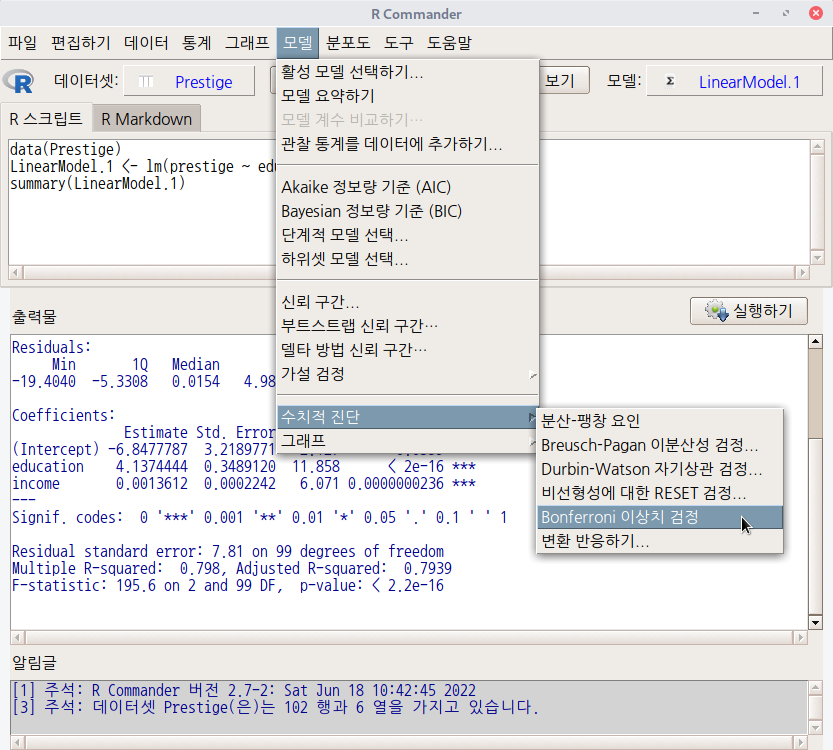The width and height of the screenshot is (833, 750).
Task: Click the Prestige dataset button
Action: click(x=189, y=81)
